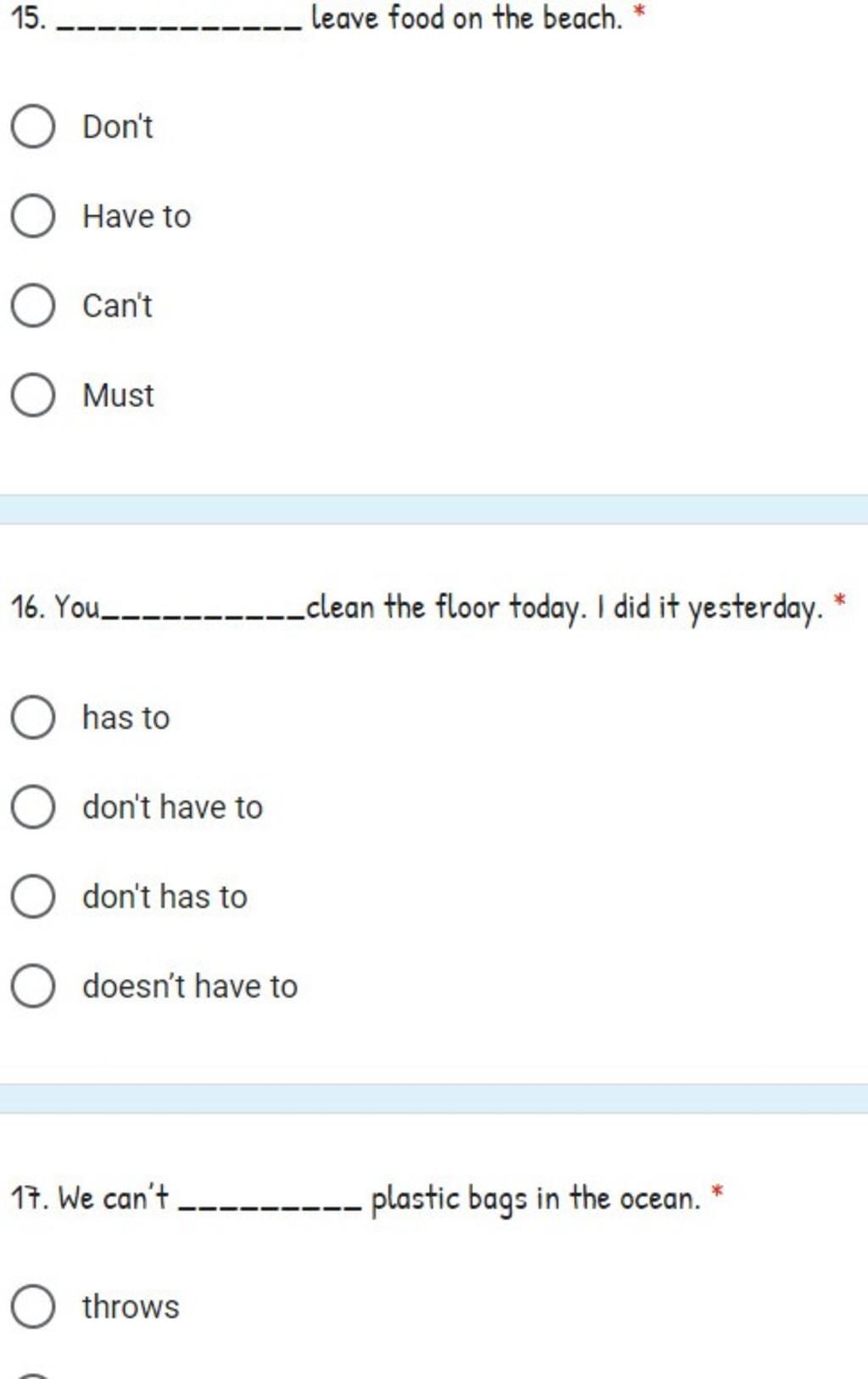The image size is (868, 1379).
Task: Click the blue divider below question 15
Action: pos(434,510)
